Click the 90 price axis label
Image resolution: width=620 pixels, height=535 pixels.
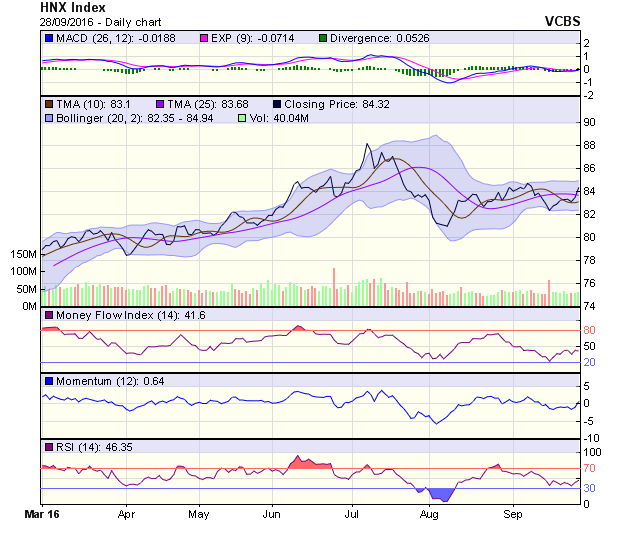click(x=590, y=122)
